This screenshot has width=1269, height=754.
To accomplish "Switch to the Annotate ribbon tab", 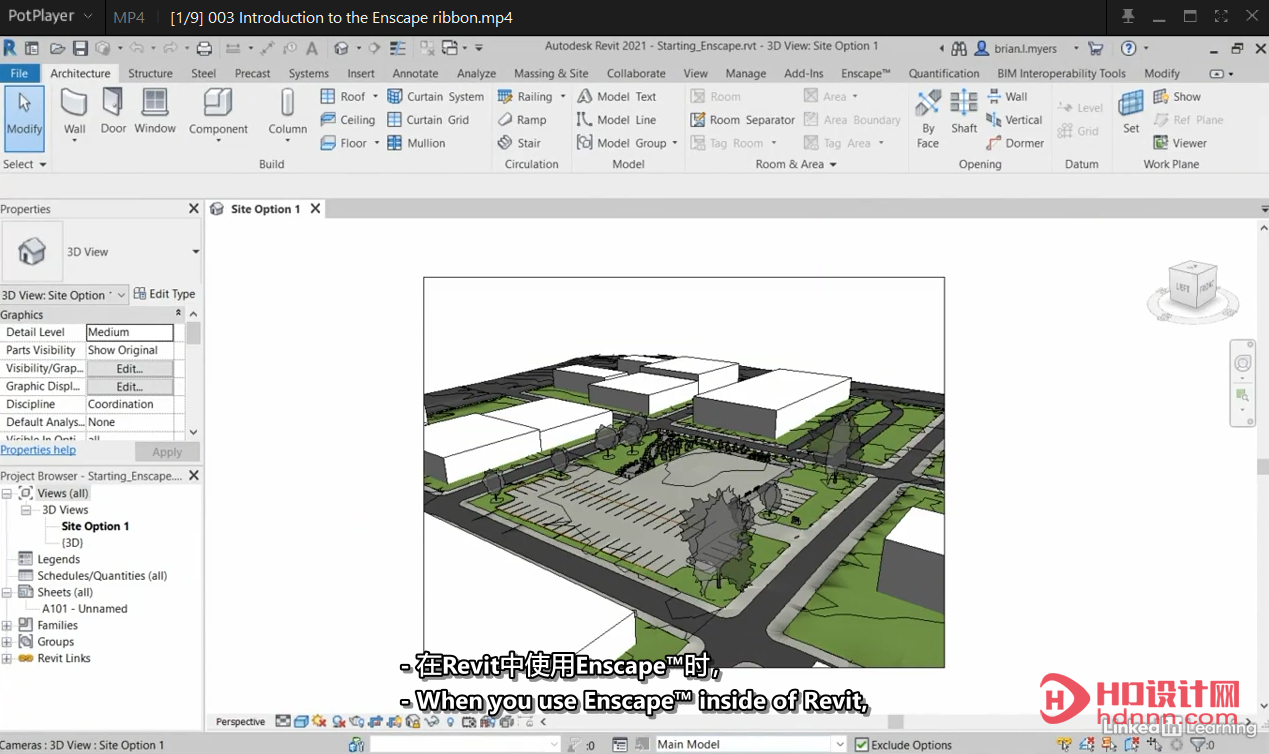I will coord(415,73).
